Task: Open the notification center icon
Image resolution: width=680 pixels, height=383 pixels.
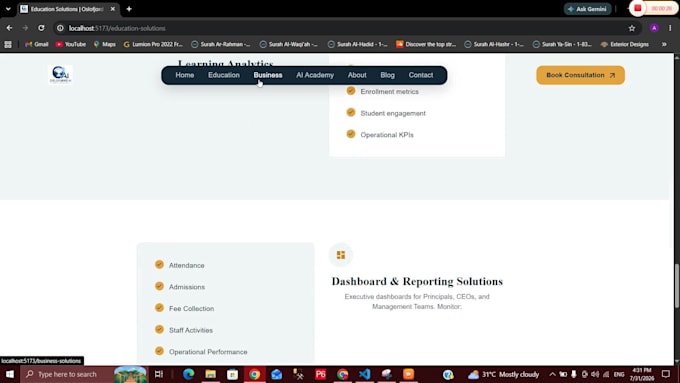Action: click(666, 374)
